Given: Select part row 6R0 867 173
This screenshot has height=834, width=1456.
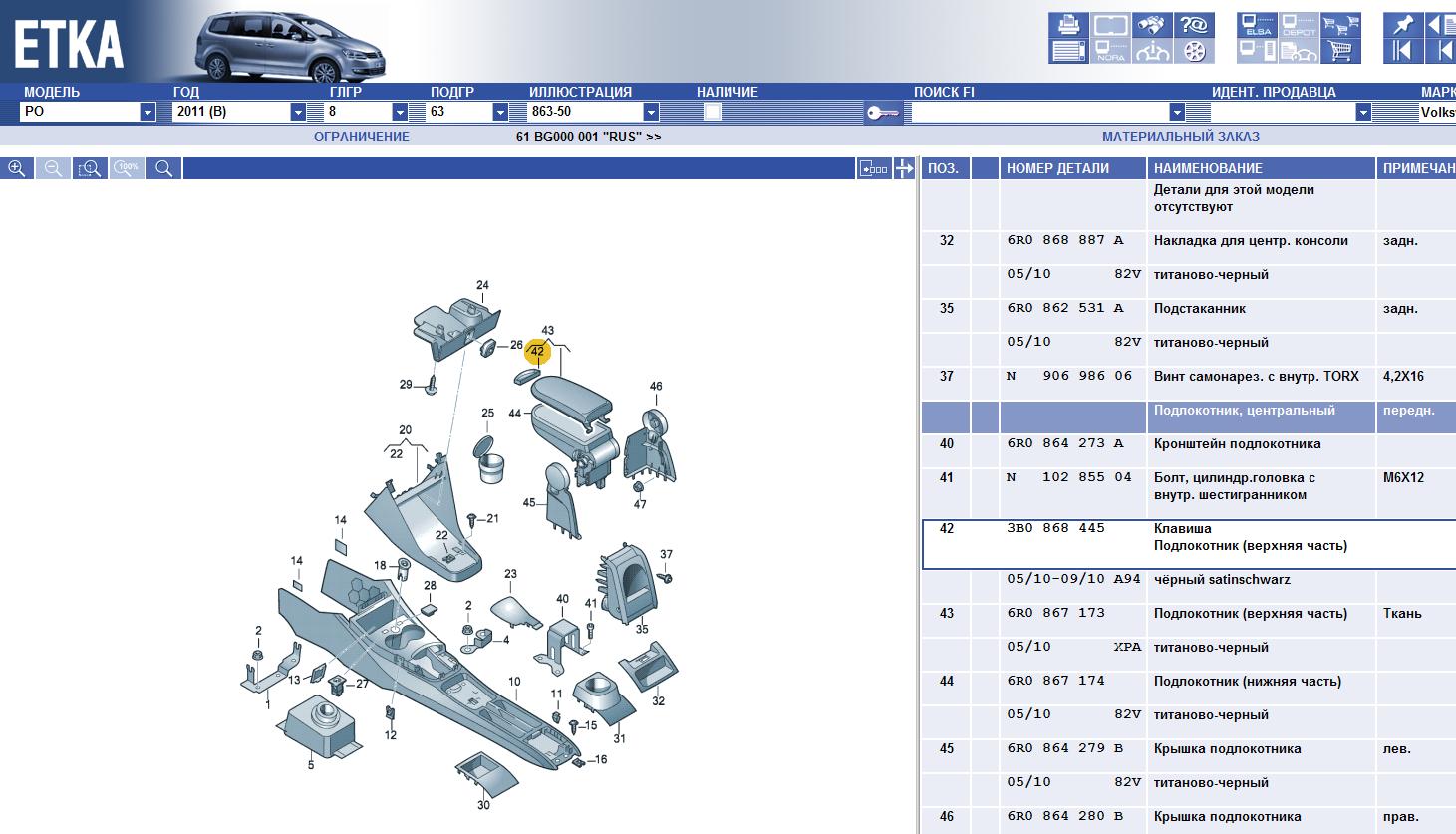Looking at the screenshot, I should click(x=1056, y=614).
